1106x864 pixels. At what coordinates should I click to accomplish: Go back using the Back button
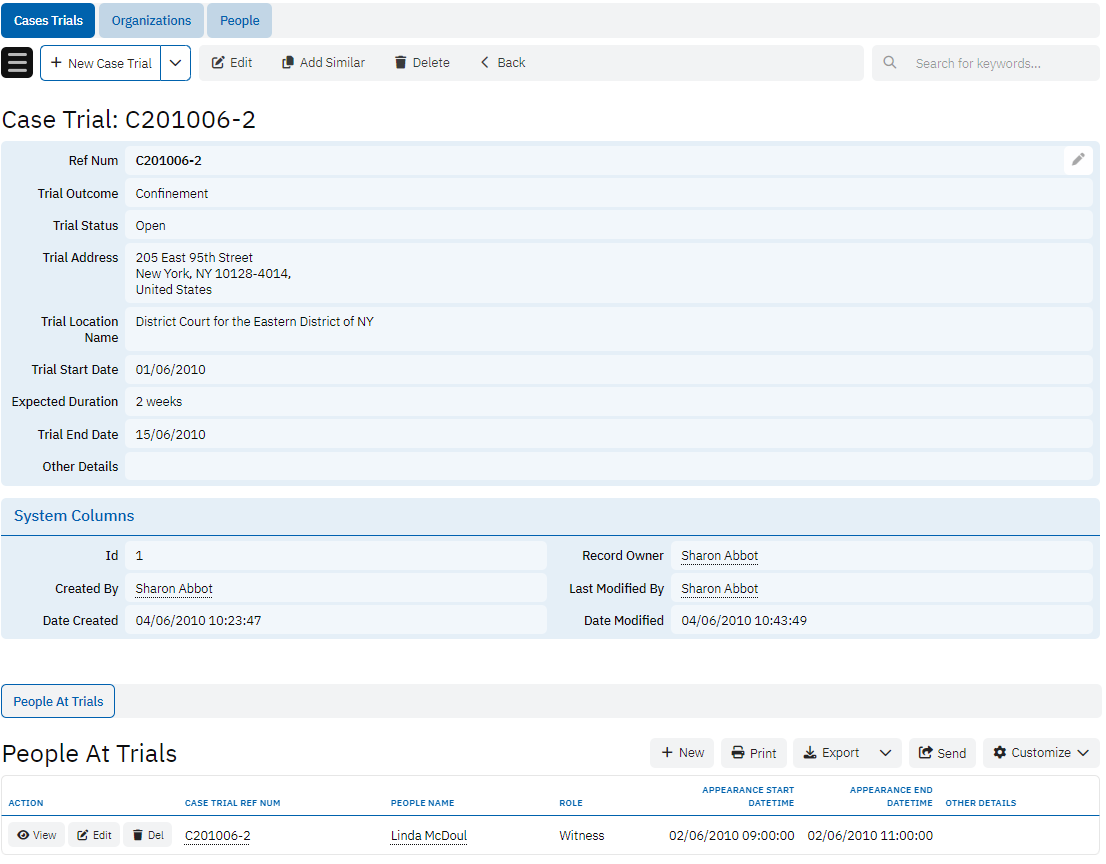pos(502,62)
